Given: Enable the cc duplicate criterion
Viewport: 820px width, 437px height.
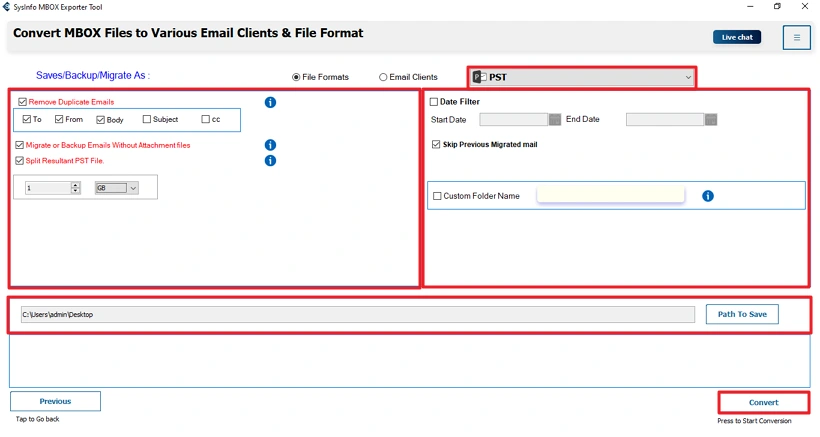Looking at the screenshot, I should coord(206,119).
